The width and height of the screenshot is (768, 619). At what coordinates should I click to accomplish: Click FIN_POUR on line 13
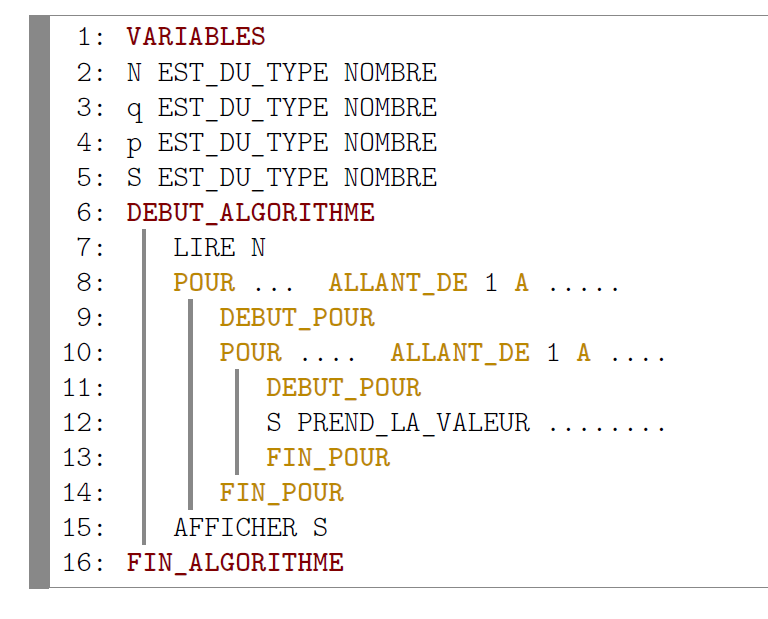coord(328,458)
